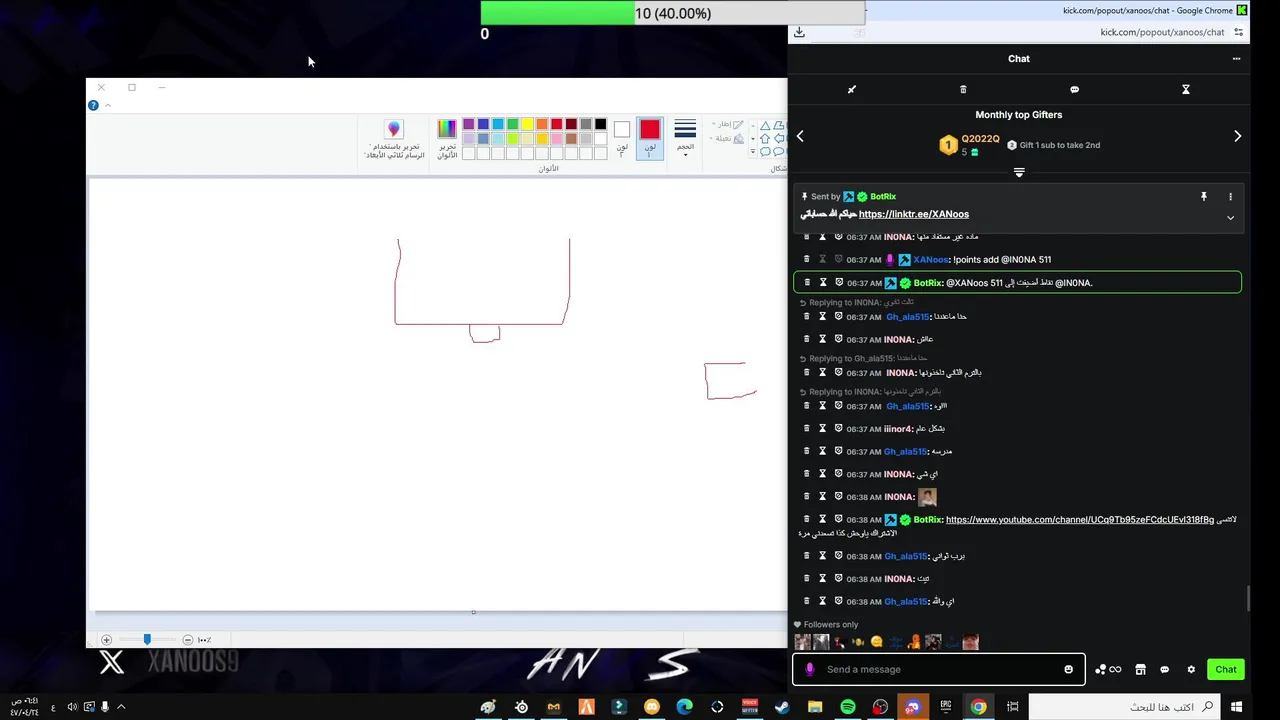This screenshot has height=720, width=1280.
Task: Click the chat window vertical scrollbar
Action: point(1247,600)
